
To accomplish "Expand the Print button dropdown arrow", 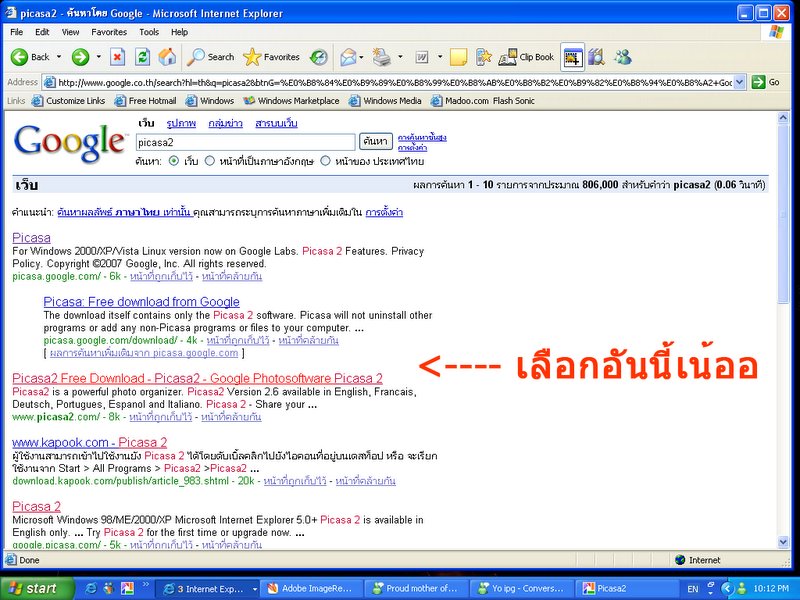I will [400, 57].
